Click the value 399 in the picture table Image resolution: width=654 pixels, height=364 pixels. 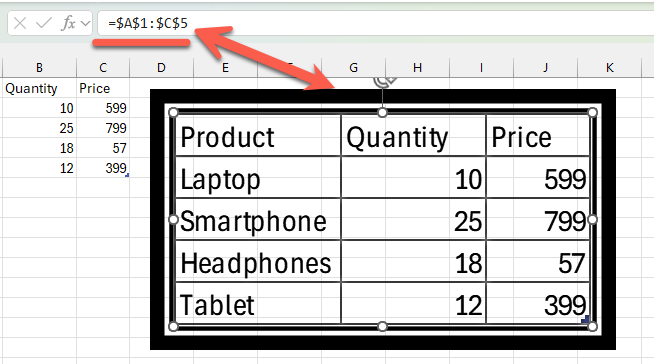tap(565, 305)
